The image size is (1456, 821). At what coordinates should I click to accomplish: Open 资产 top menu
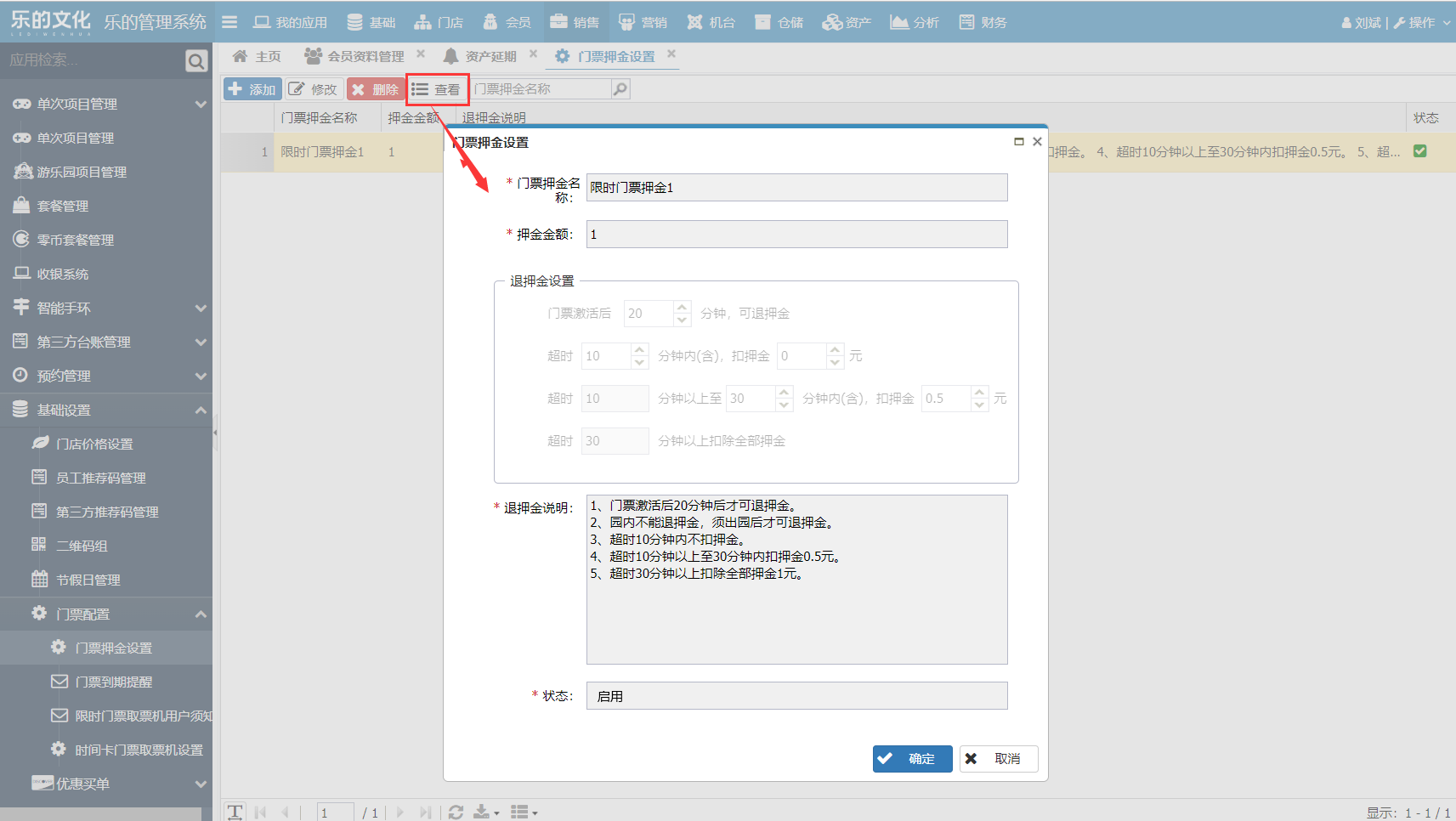point(847,22)
